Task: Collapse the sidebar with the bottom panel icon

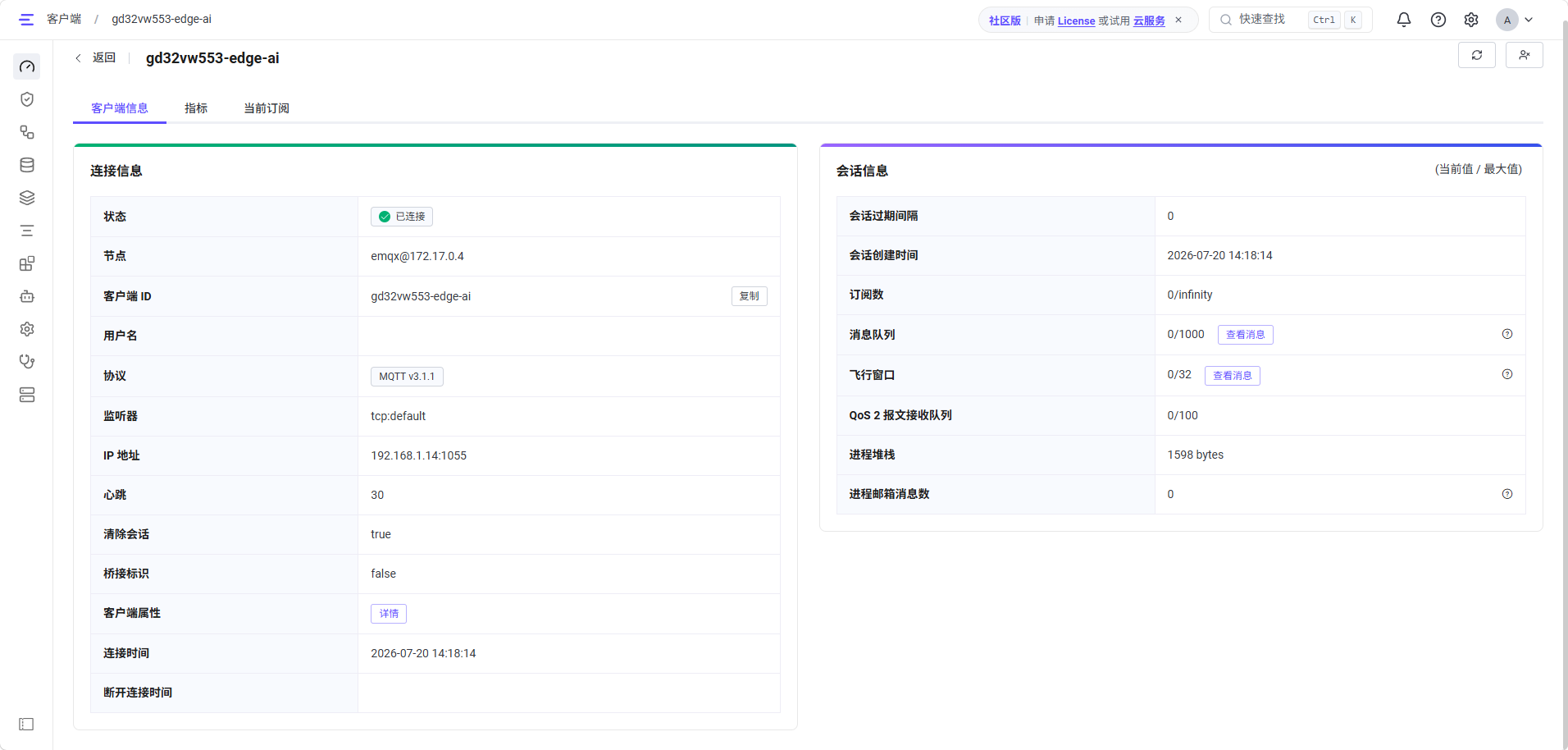Action: pos(26,724)
